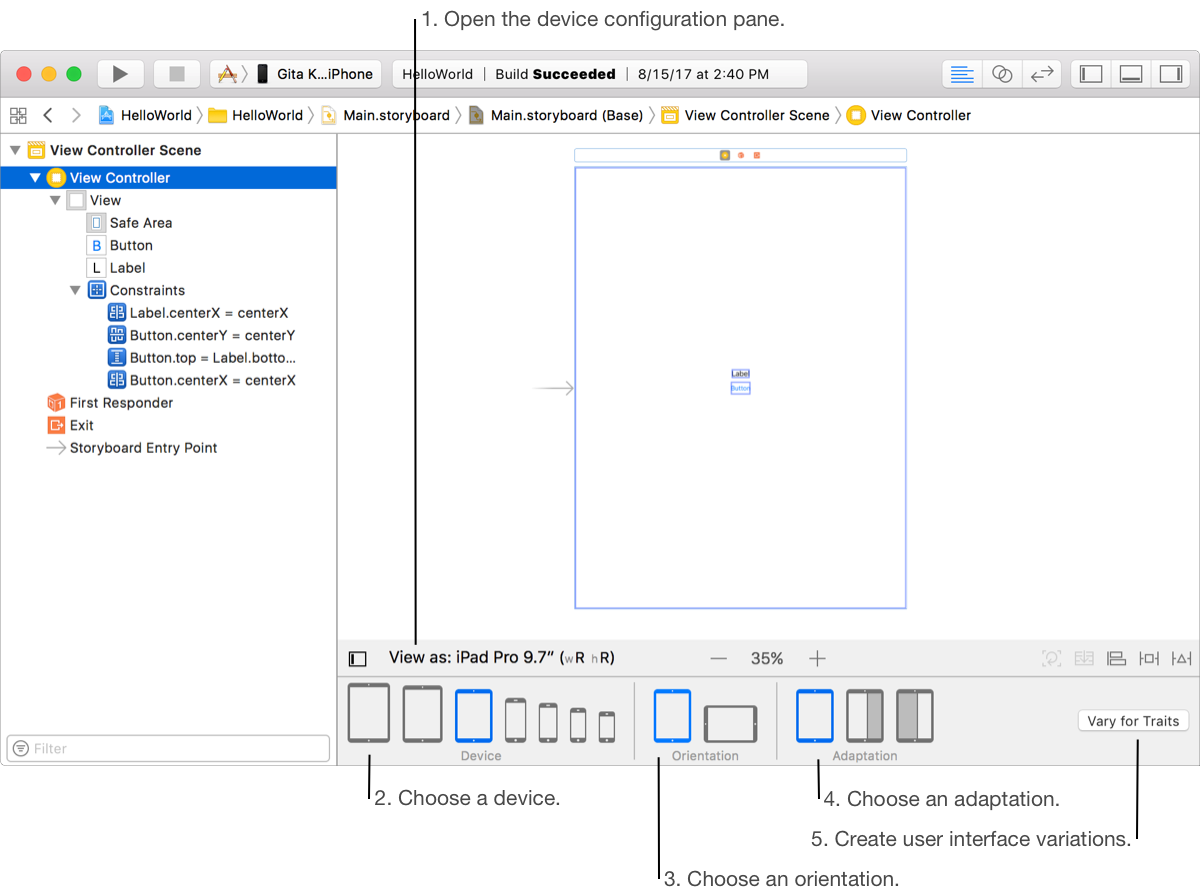The height and width of the screenshot is (896, 1200).
Task: Show the Version editor
Action: click(x=1042, y=74)
